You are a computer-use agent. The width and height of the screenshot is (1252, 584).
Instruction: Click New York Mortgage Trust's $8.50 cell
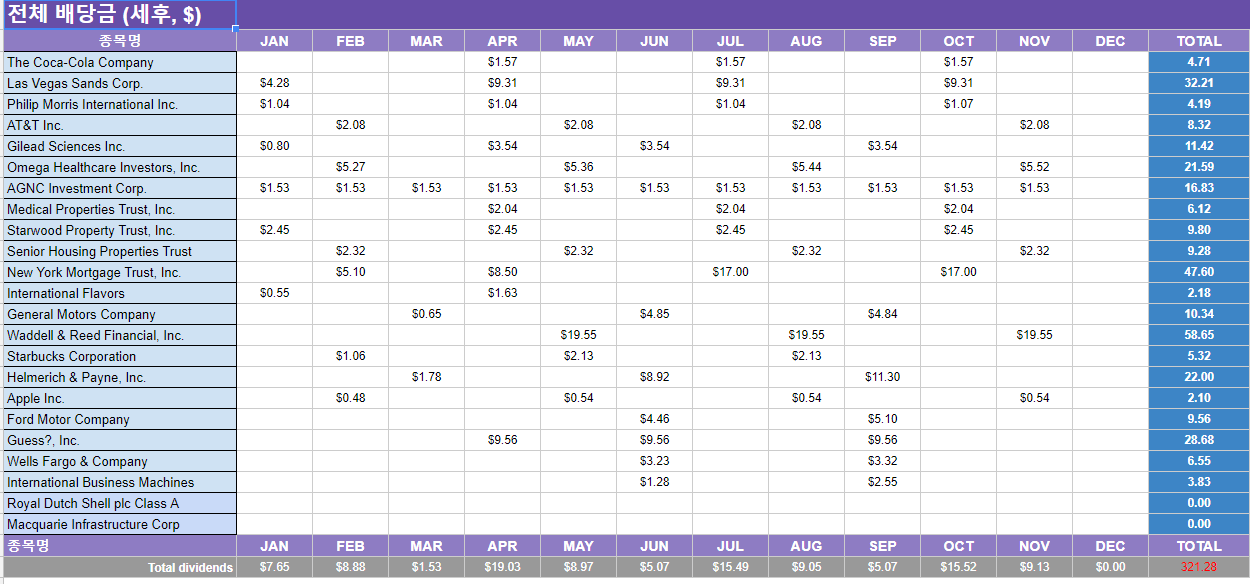point(502,272)
